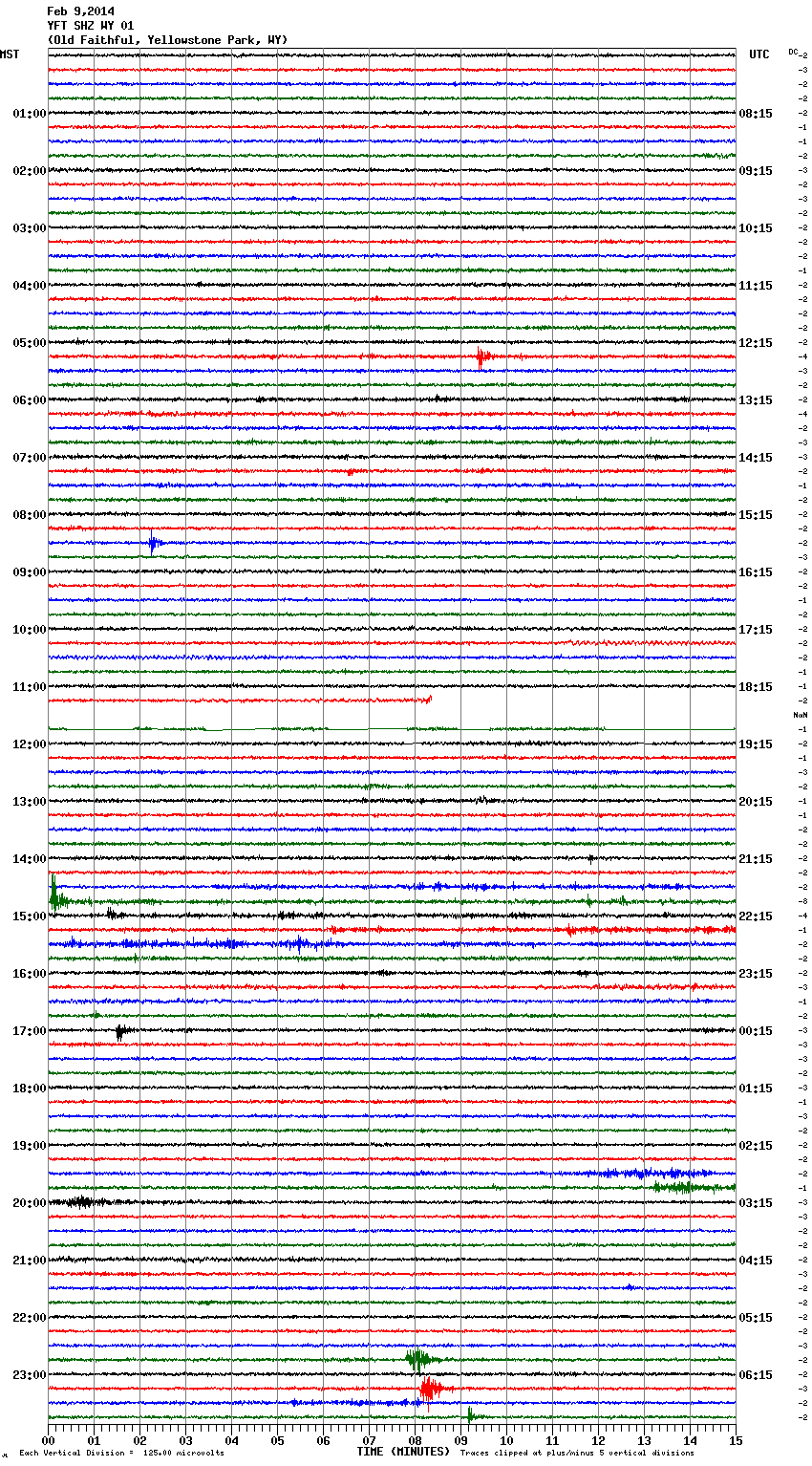812x1466 pixels.
Task: Select the '11:00' MST hour label
Action: (x=30, y=687)
